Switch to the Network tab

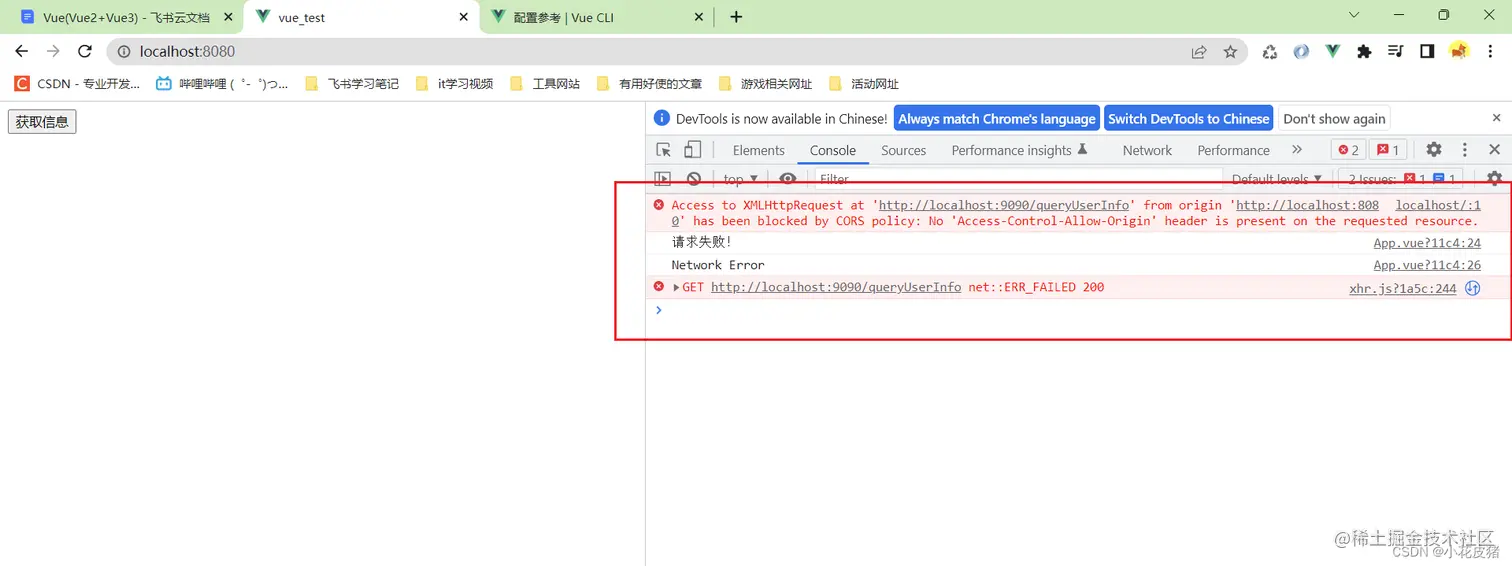[1147, 150]
